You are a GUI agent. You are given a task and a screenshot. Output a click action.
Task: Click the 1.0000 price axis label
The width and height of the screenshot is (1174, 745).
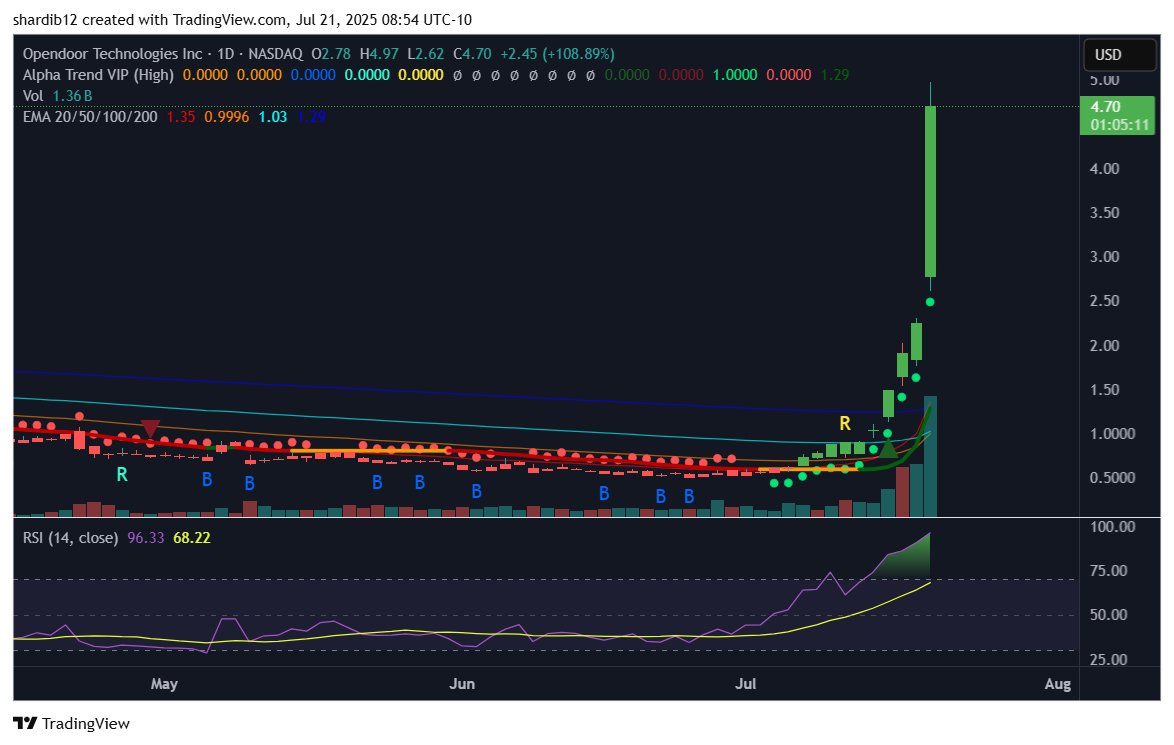tap(1112, 434)
